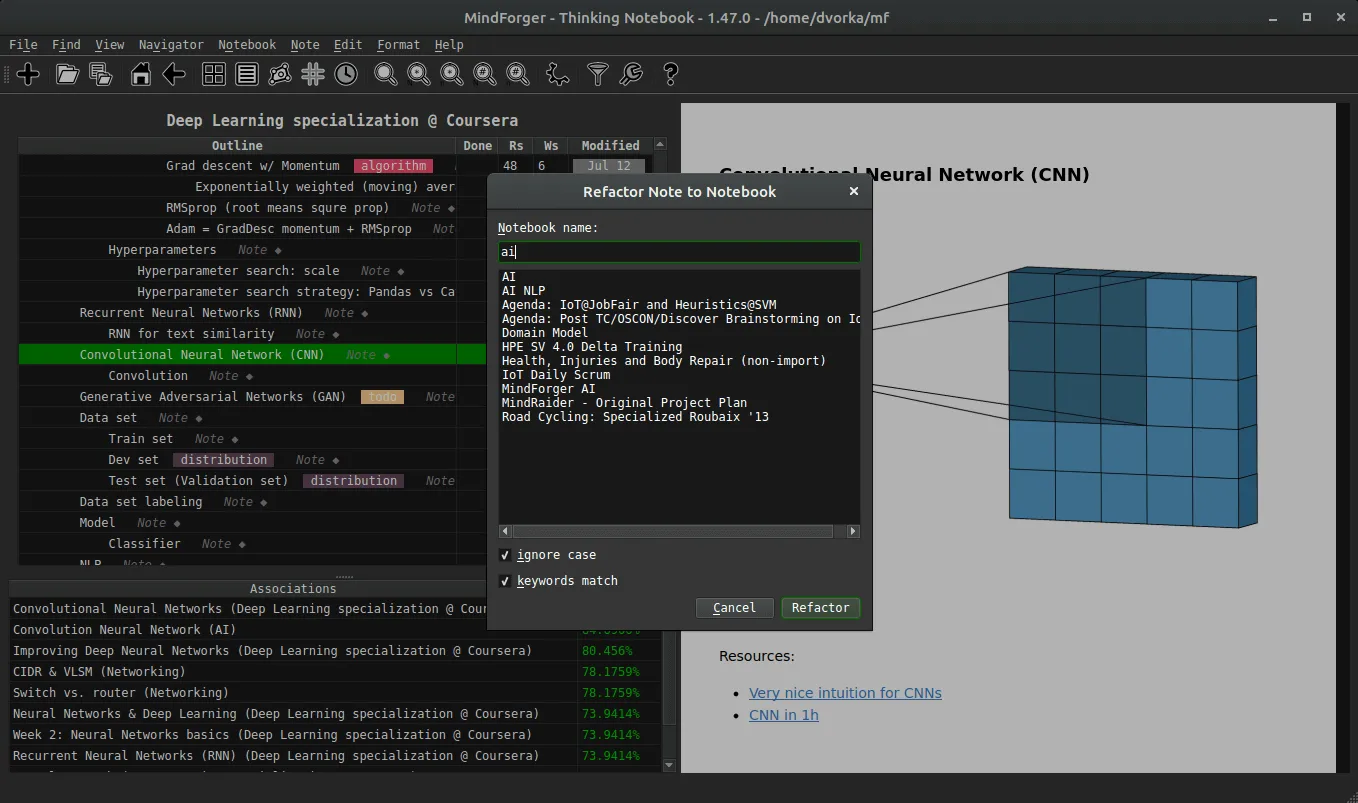Viewport: 1358px width, 803px height.
Task: Click the funnel filter scope icon
Action: click(x=597, y=74)
